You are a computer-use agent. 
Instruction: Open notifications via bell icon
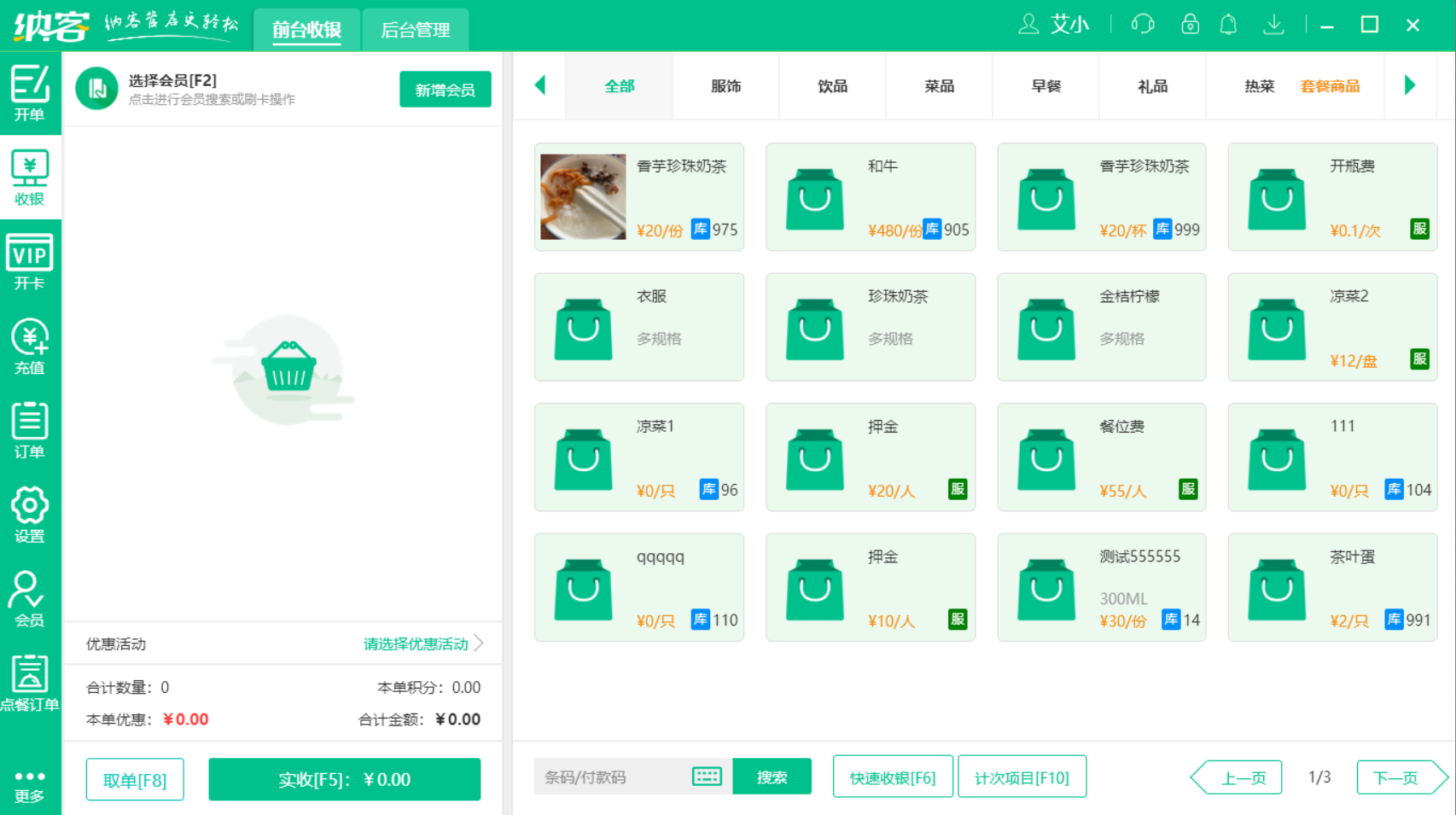1229,25
